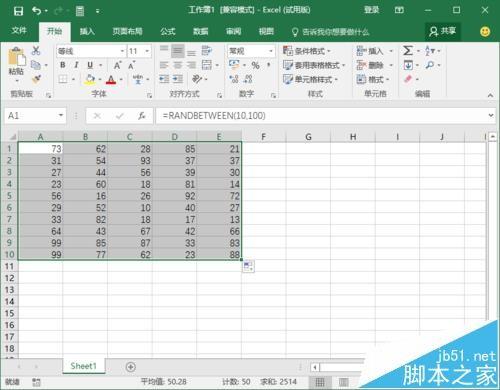This screenshot has height=390, width=500.
Task: Click the Find and Select magnifier icon
Action: click(x=430, y=65)
